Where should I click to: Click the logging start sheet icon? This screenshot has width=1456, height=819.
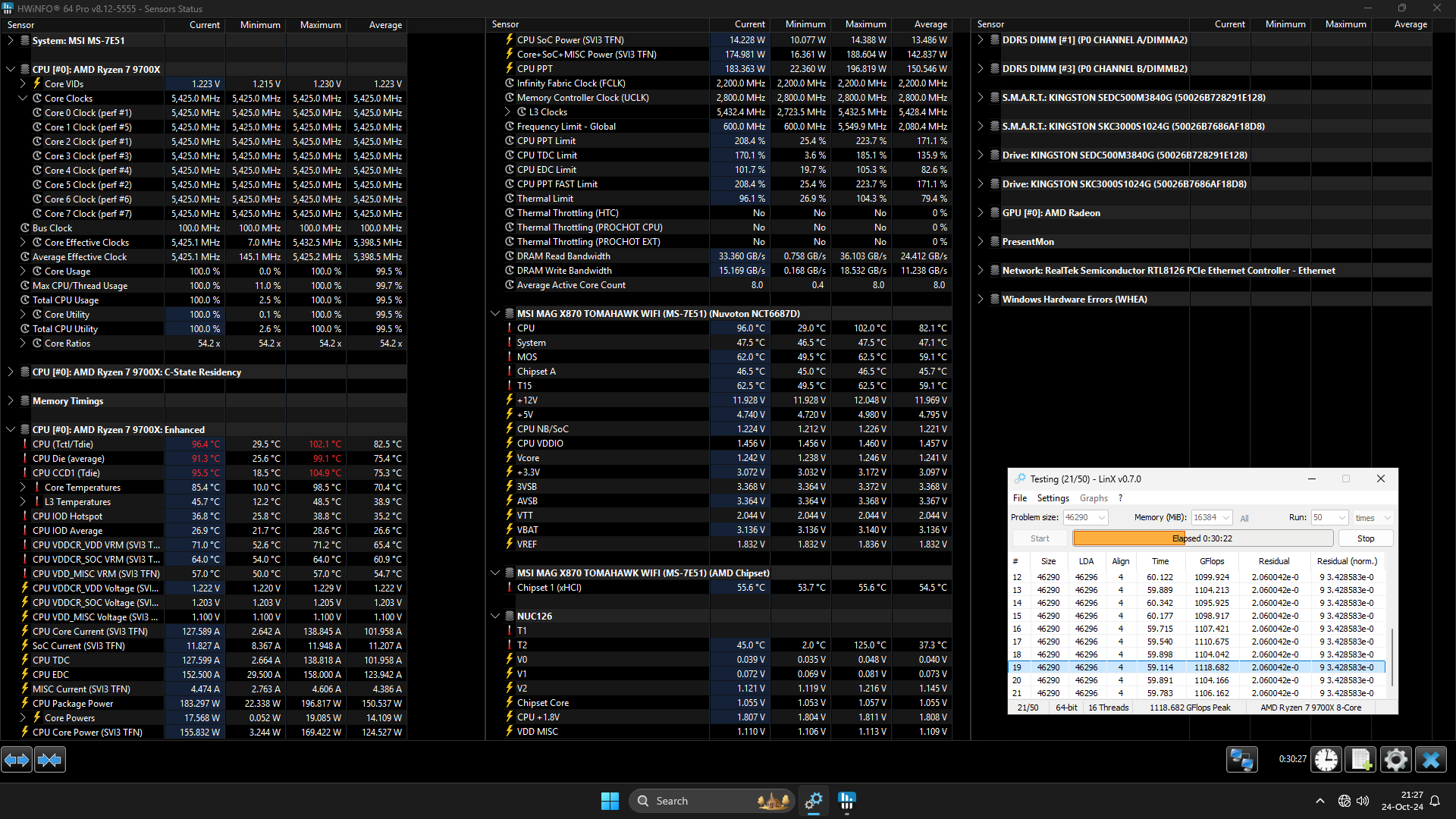click(x=1360, y=759)
